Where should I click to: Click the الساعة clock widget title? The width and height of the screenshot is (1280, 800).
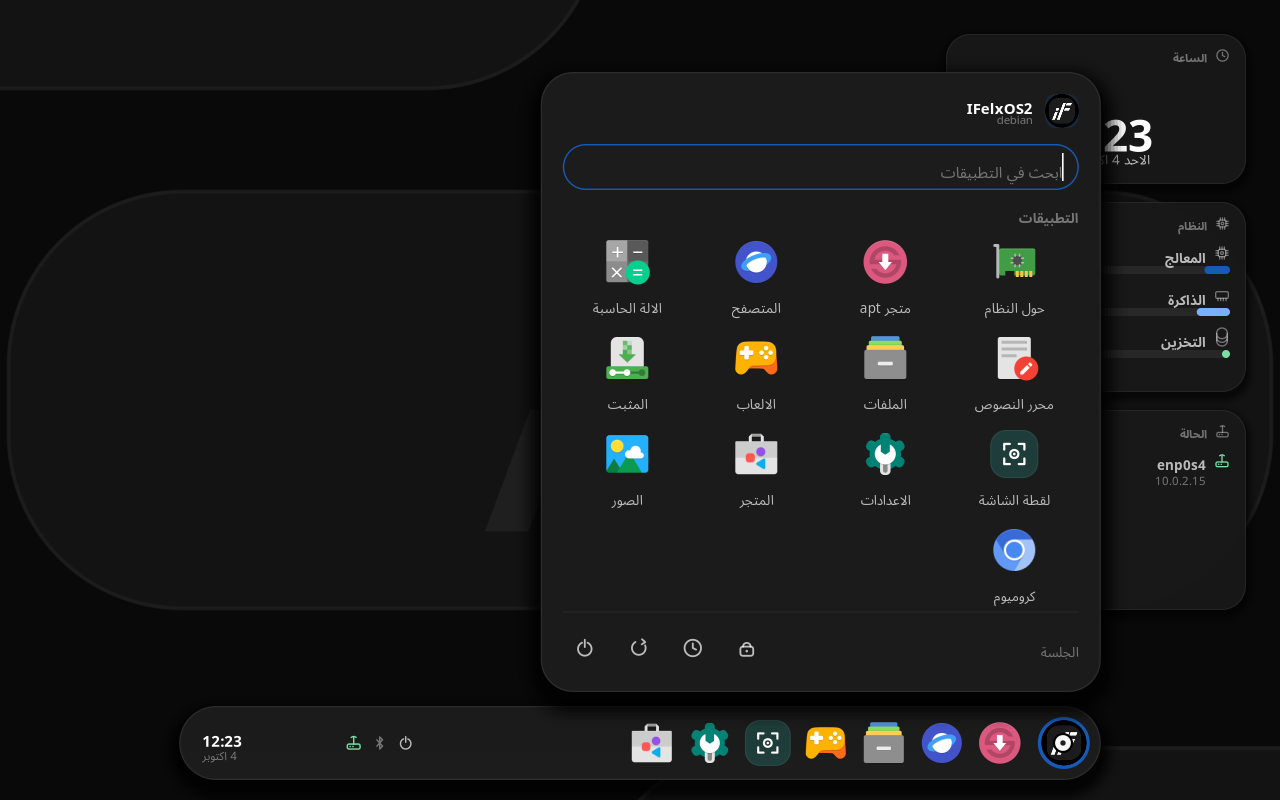[x=1190, y=57]
